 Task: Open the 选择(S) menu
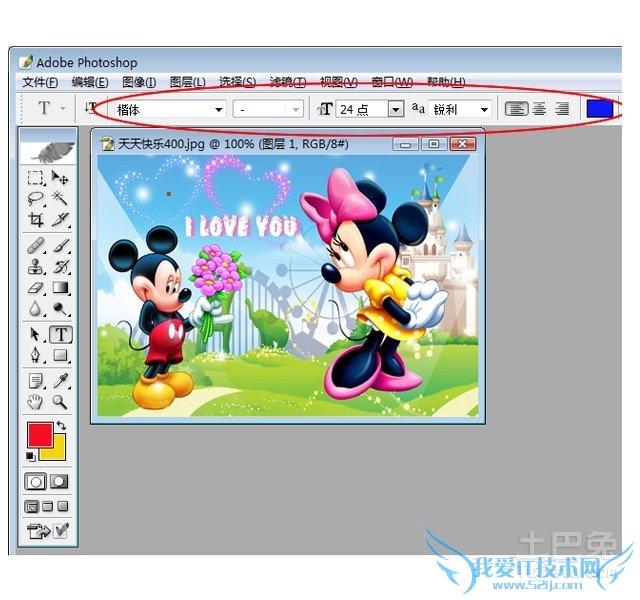[238, 82]
